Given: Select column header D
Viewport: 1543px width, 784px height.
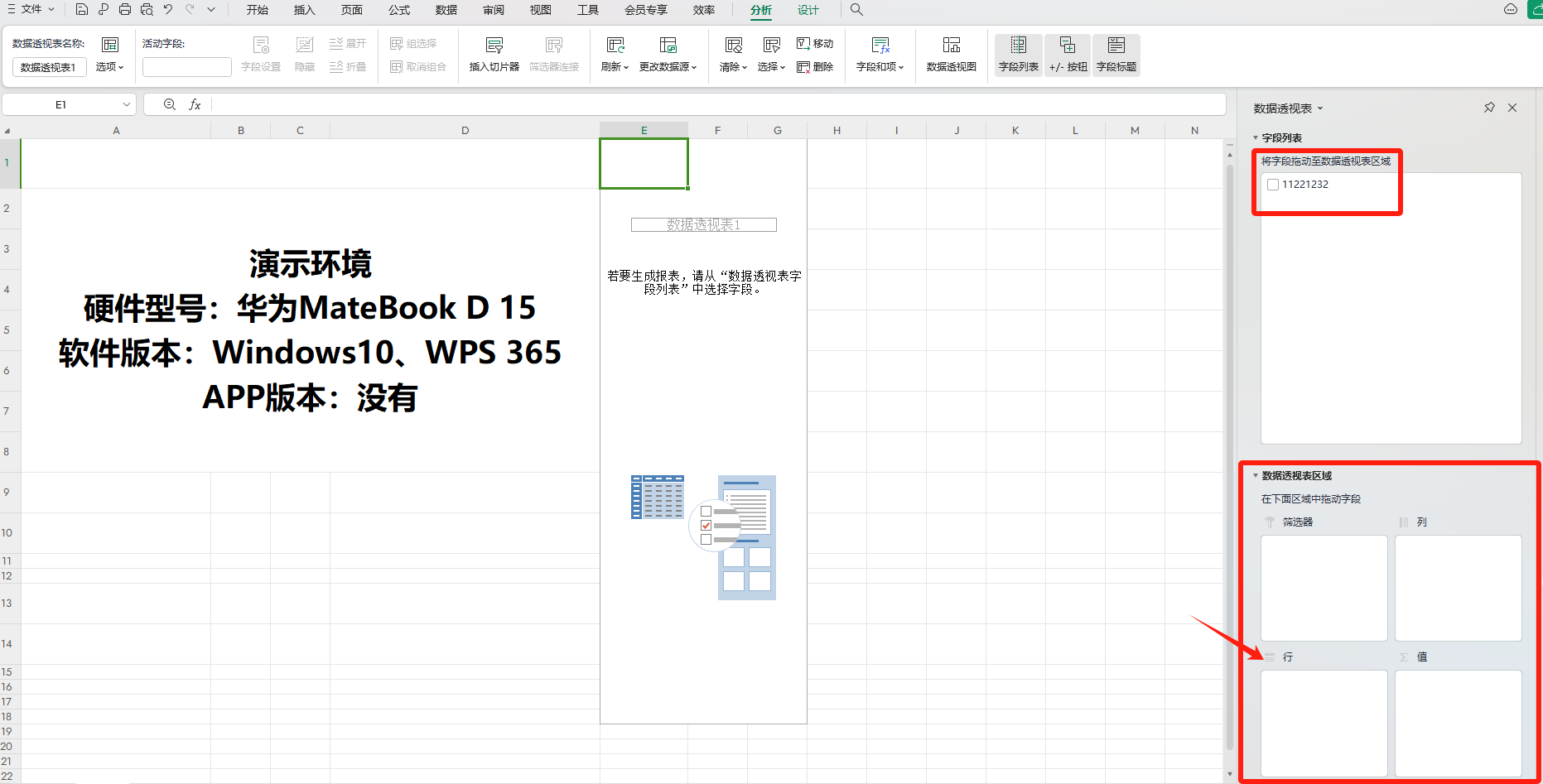Looking at the screenshot, I should (x=465, y=130).
